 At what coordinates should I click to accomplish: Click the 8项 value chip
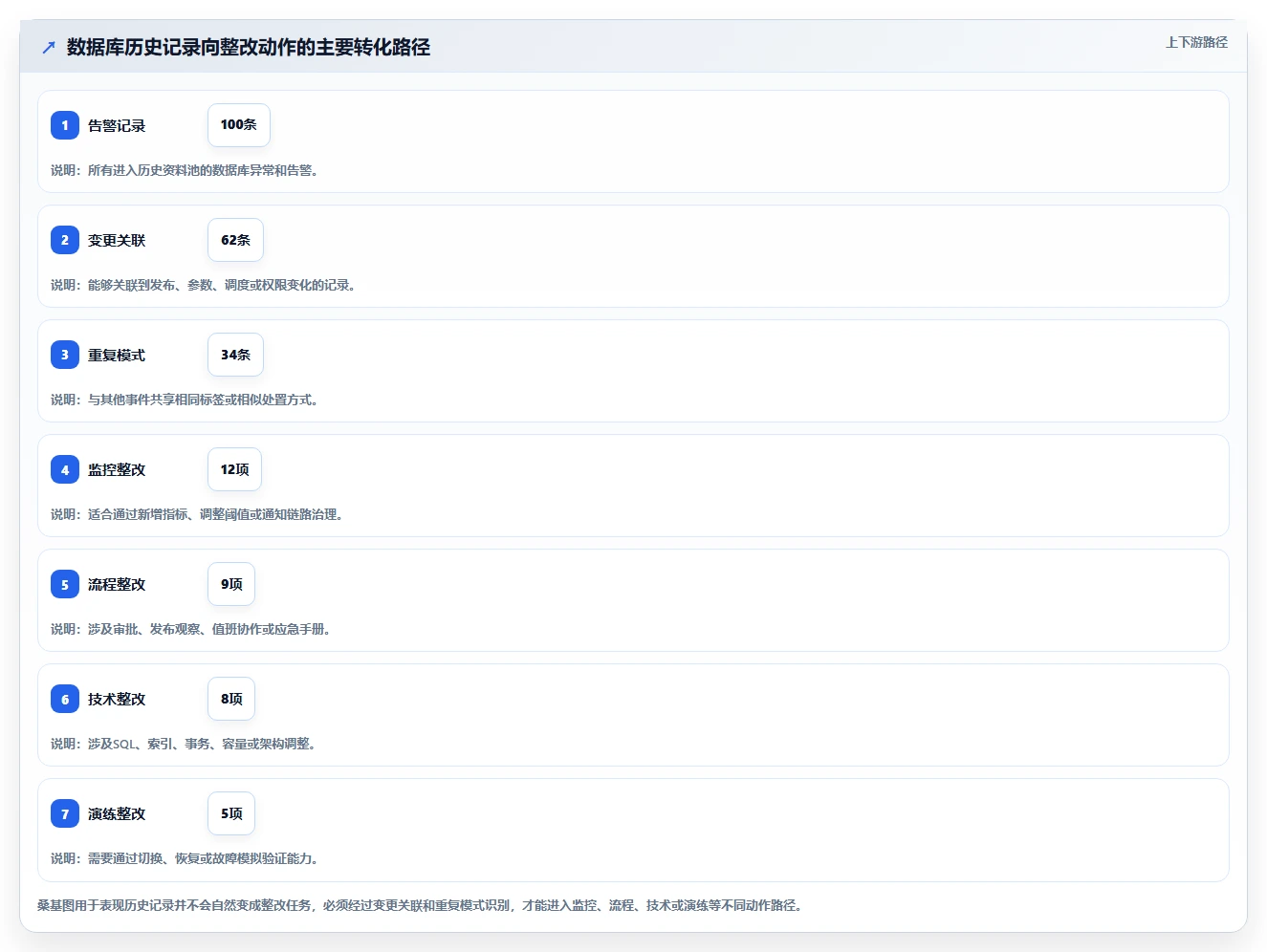(x=231, y=699)
